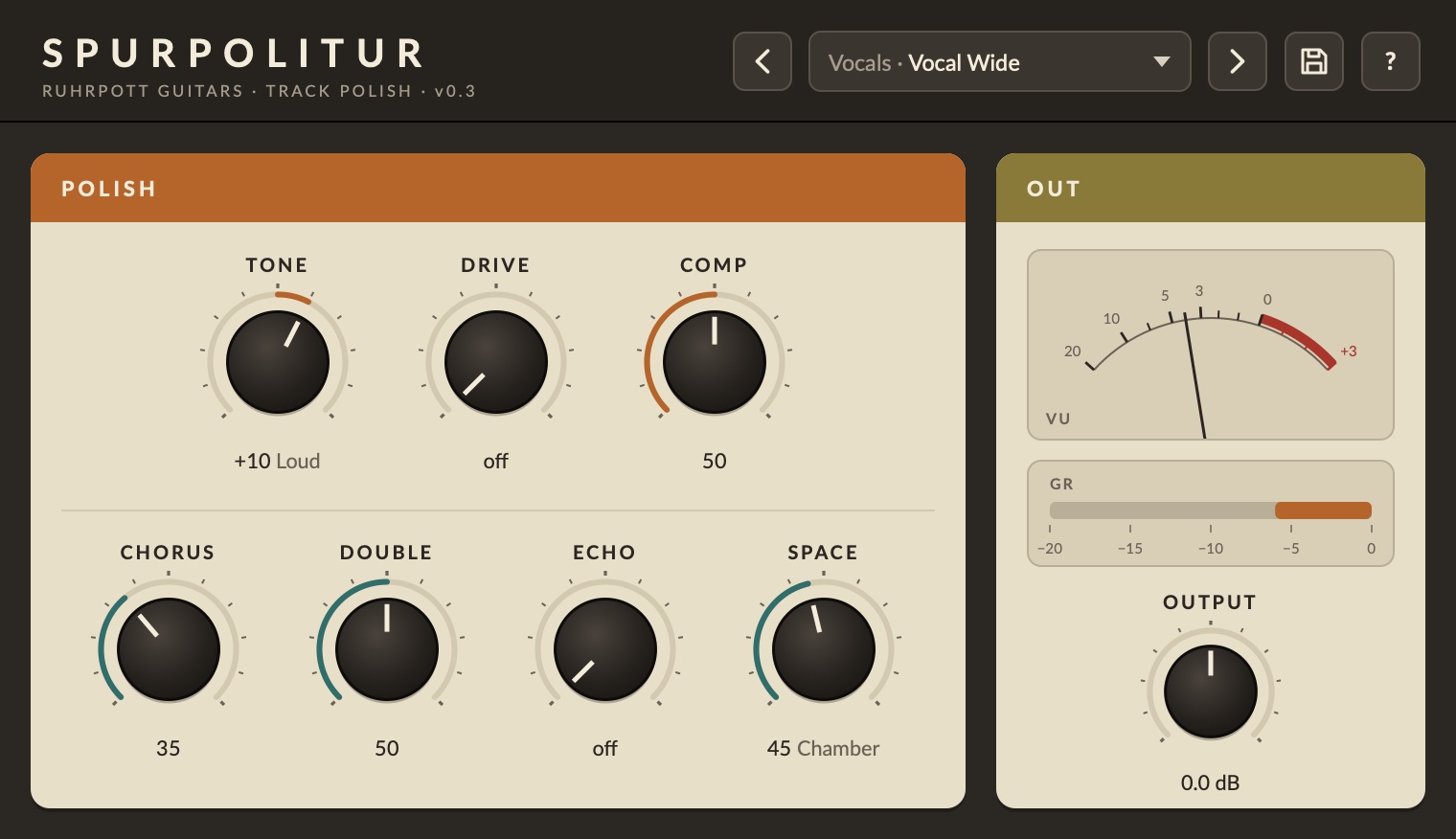Viewport: 1456px width, 839px height.
Task: Click the ECHO knob
Action: (605, 649)
